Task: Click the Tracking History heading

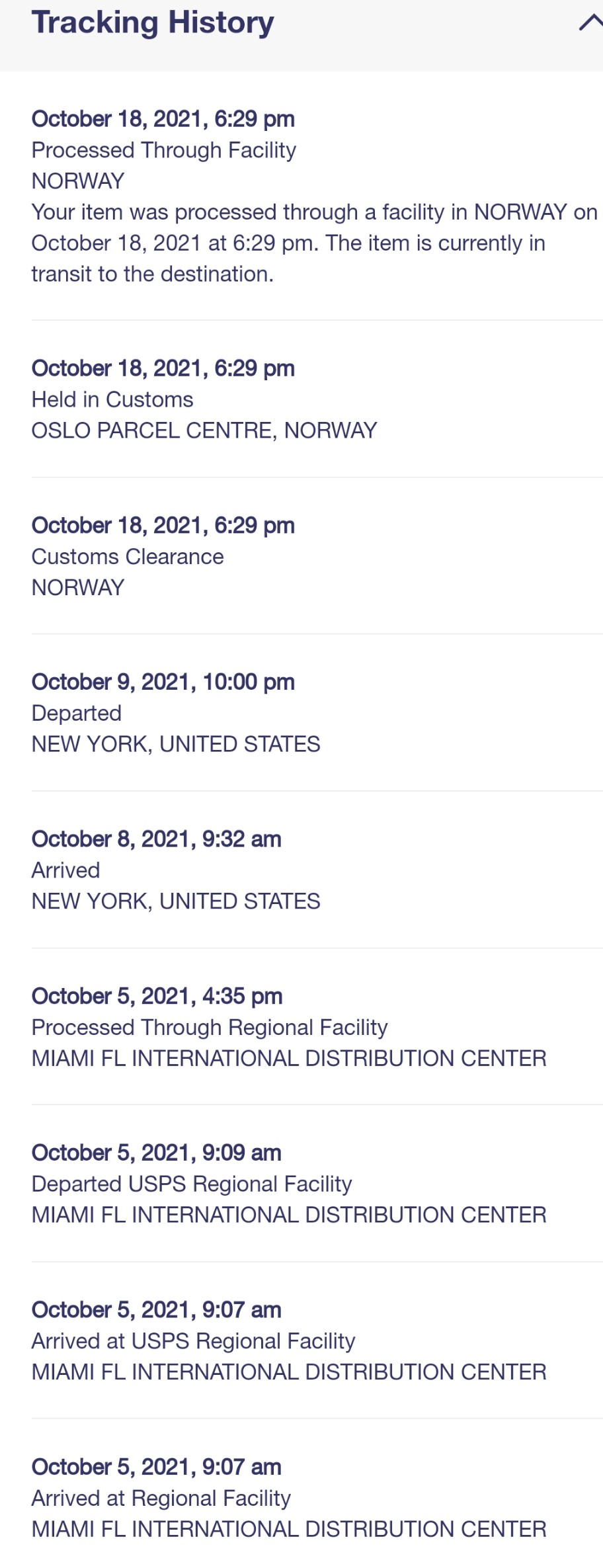Action: point(153,22)
